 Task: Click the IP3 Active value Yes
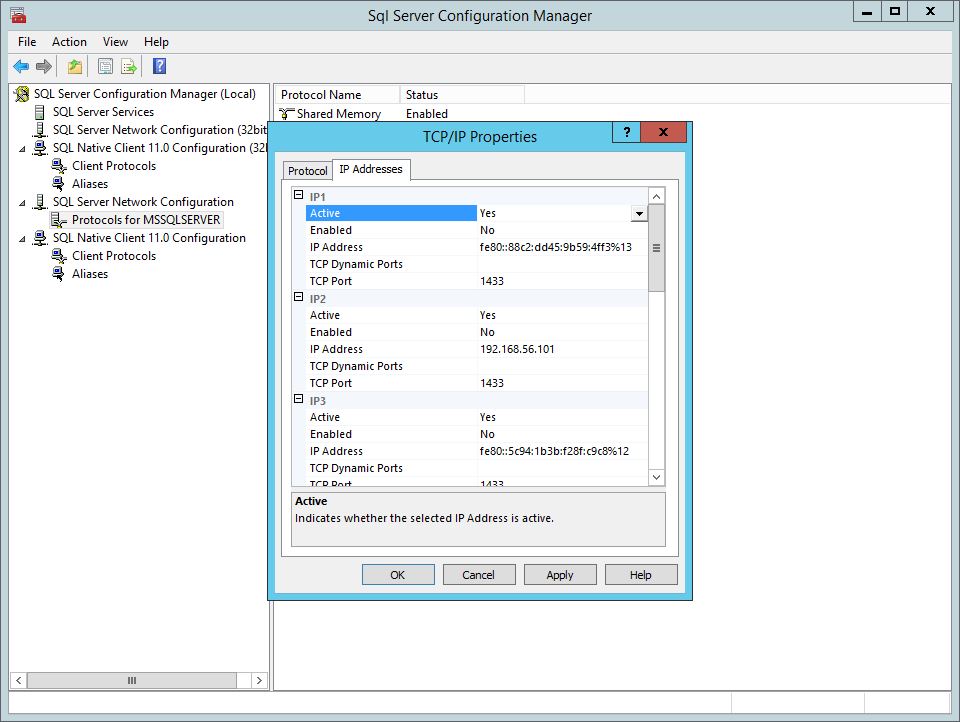(562, 417)
